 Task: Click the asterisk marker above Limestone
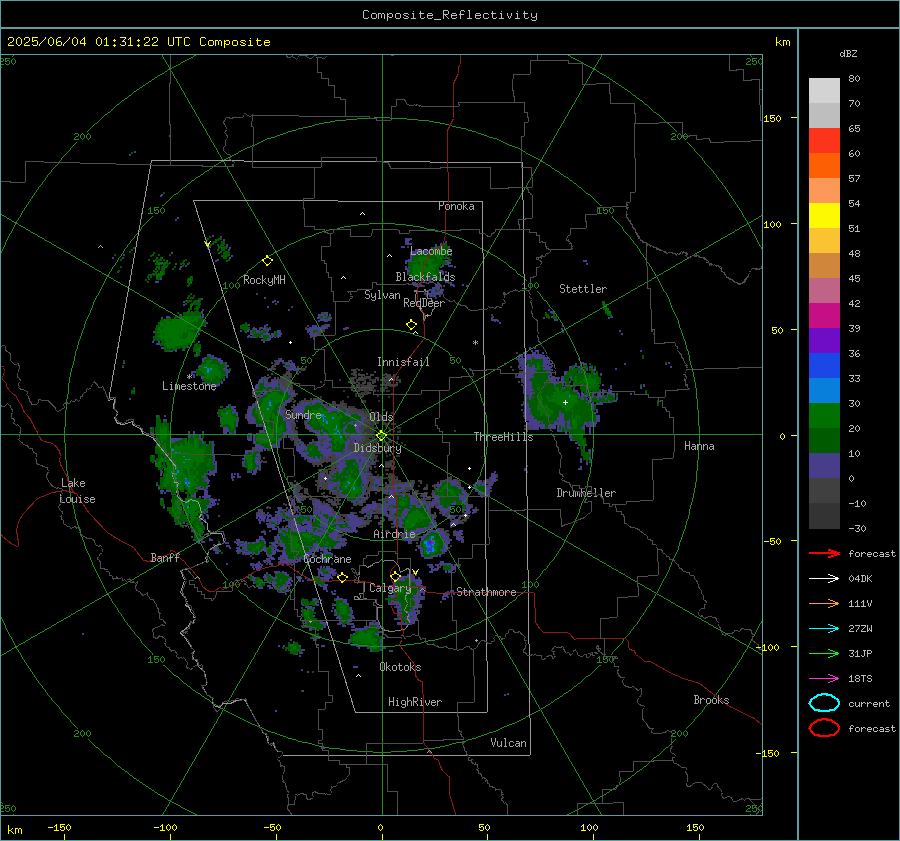[190, 377]
